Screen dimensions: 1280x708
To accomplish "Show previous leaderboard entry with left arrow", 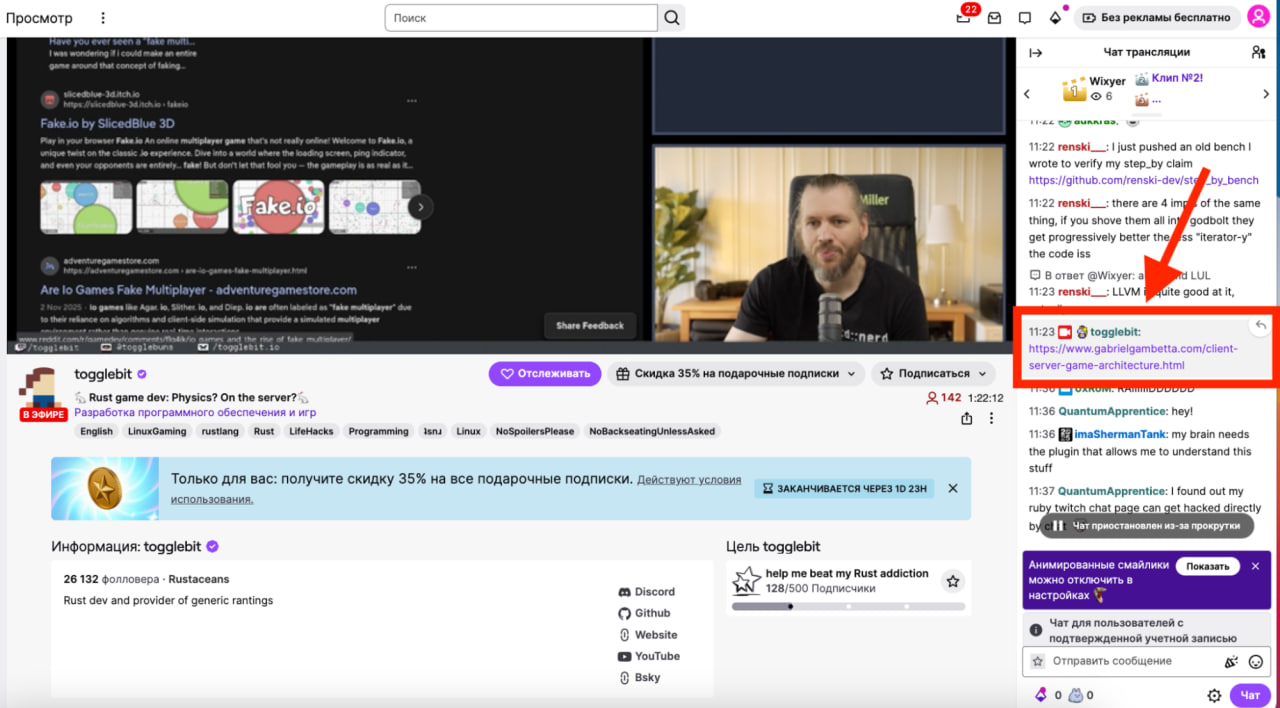I will tap(1027, 94).
